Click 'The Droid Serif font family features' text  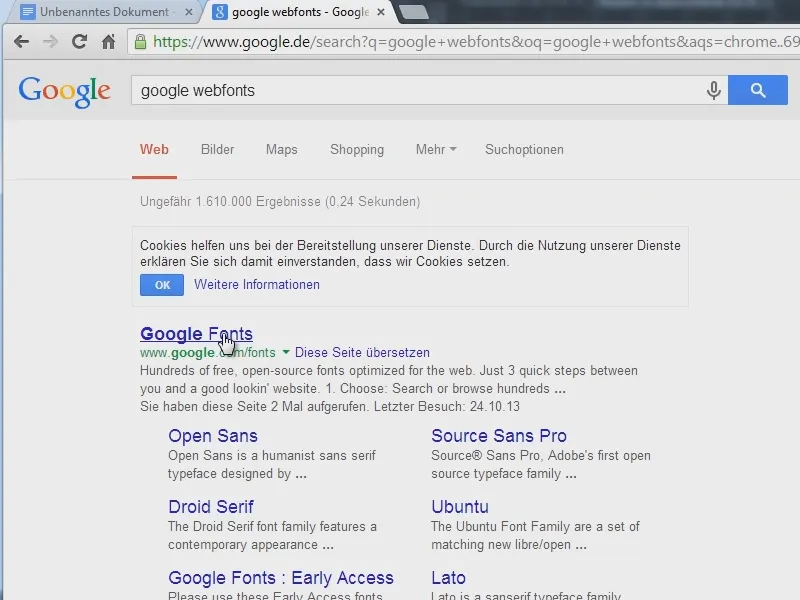[x=272, y=526]
